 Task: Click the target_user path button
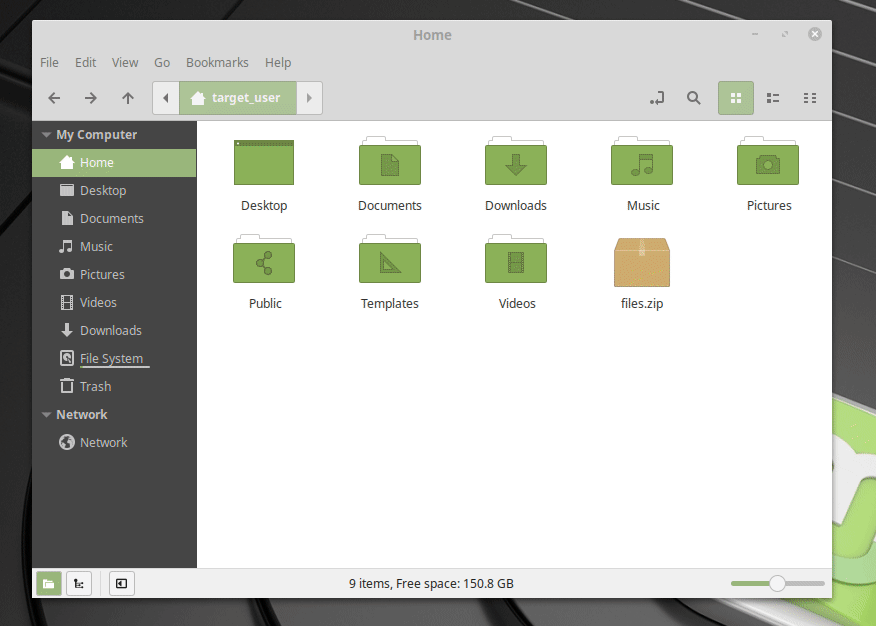[x=237, y=98]
